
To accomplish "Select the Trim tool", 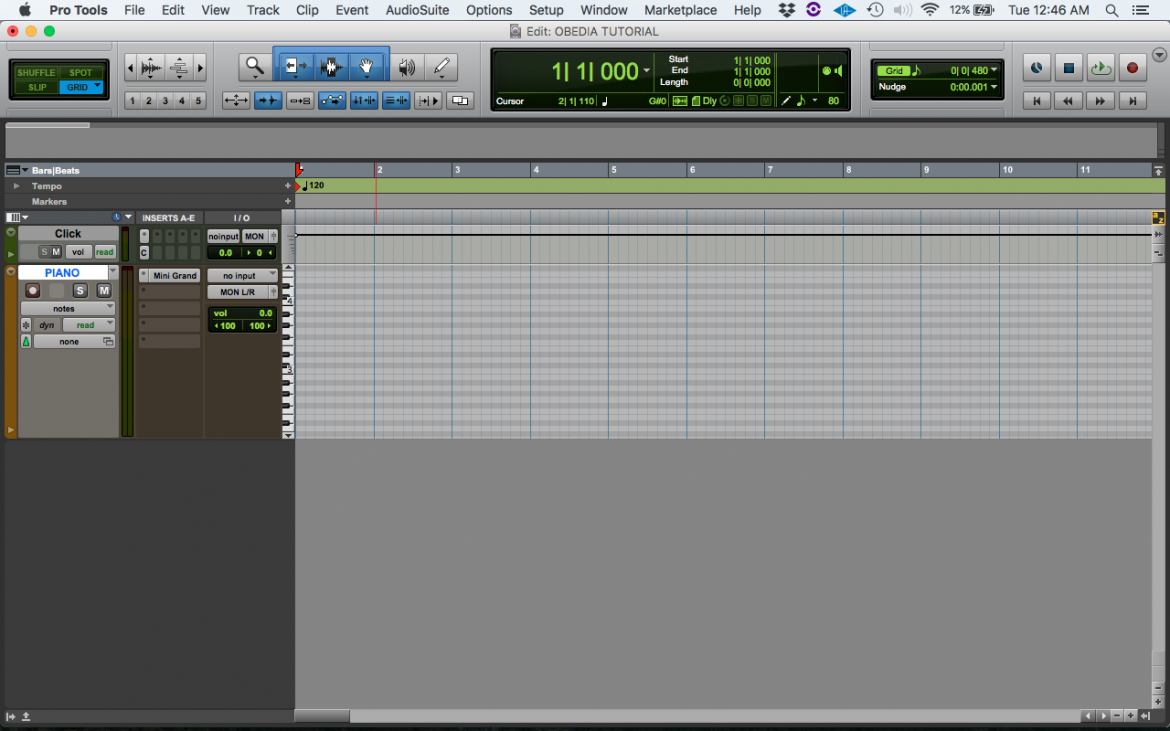I will tap(295, 67).
